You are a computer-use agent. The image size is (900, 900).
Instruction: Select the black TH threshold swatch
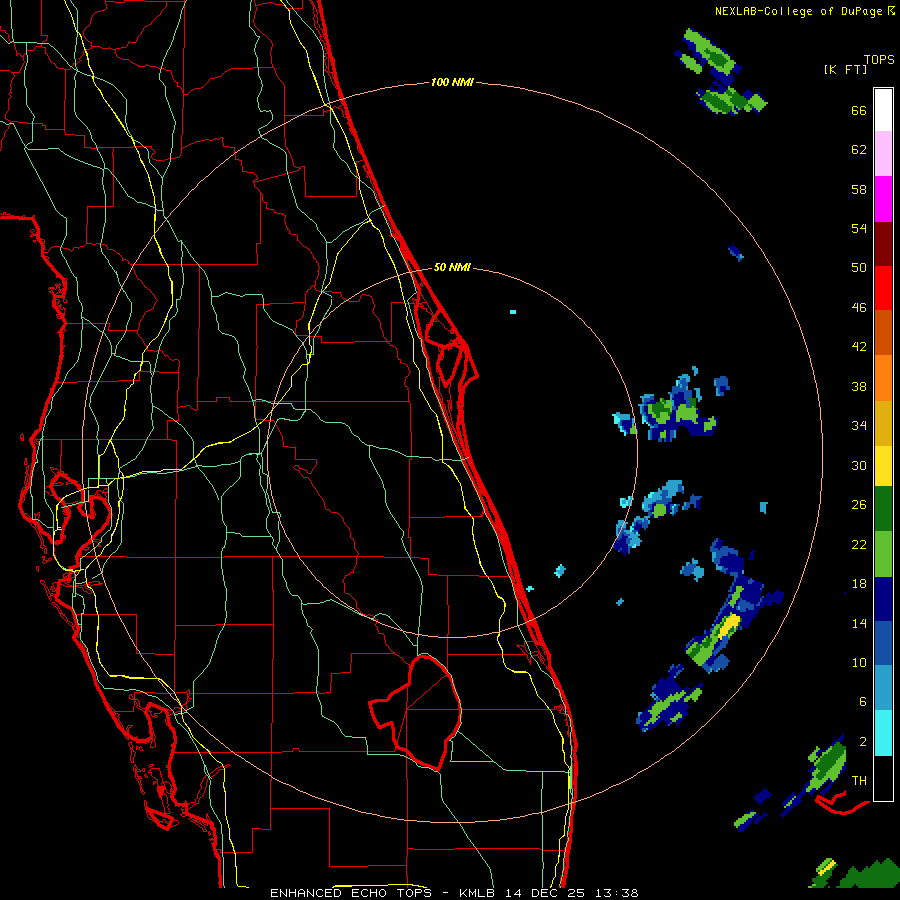coord(883,778)
